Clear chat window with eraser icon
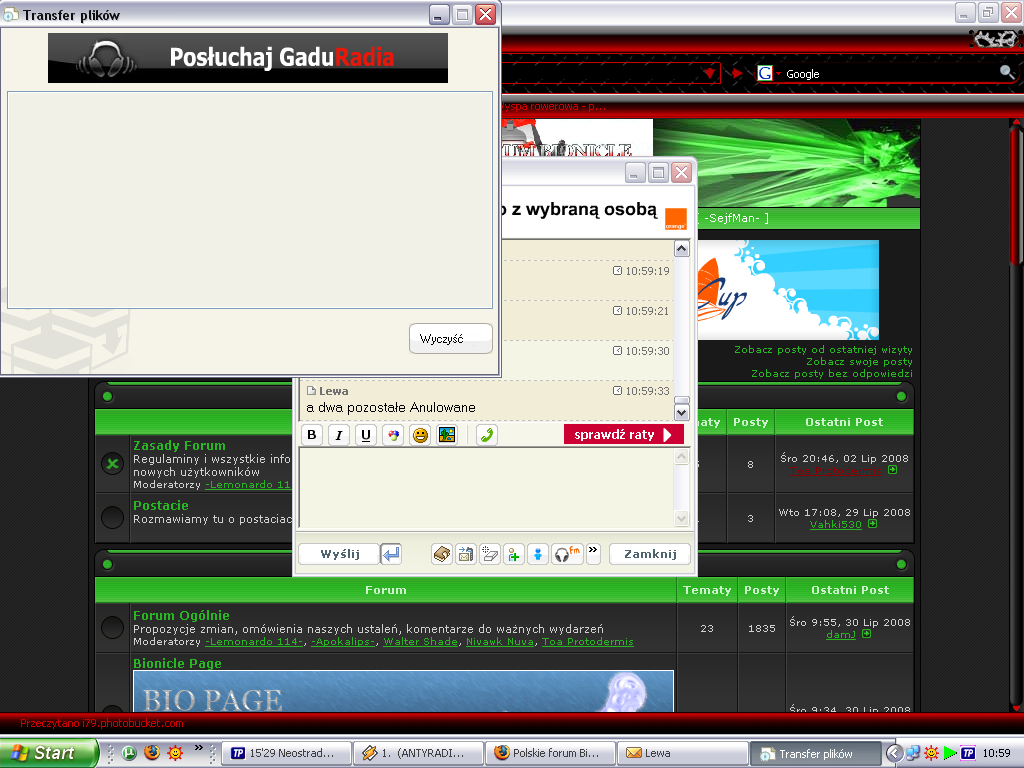This screenshot has width=1024, height=768. click(490, 554)
